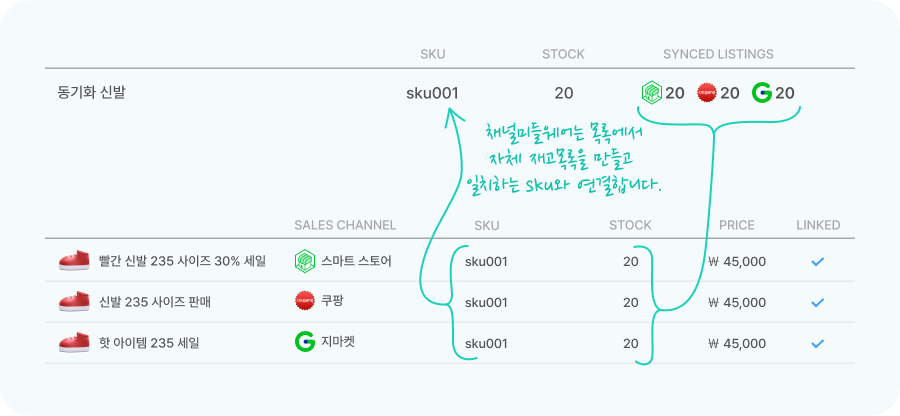Click the stock value 20 for 동기화 신발

point(564,93)
